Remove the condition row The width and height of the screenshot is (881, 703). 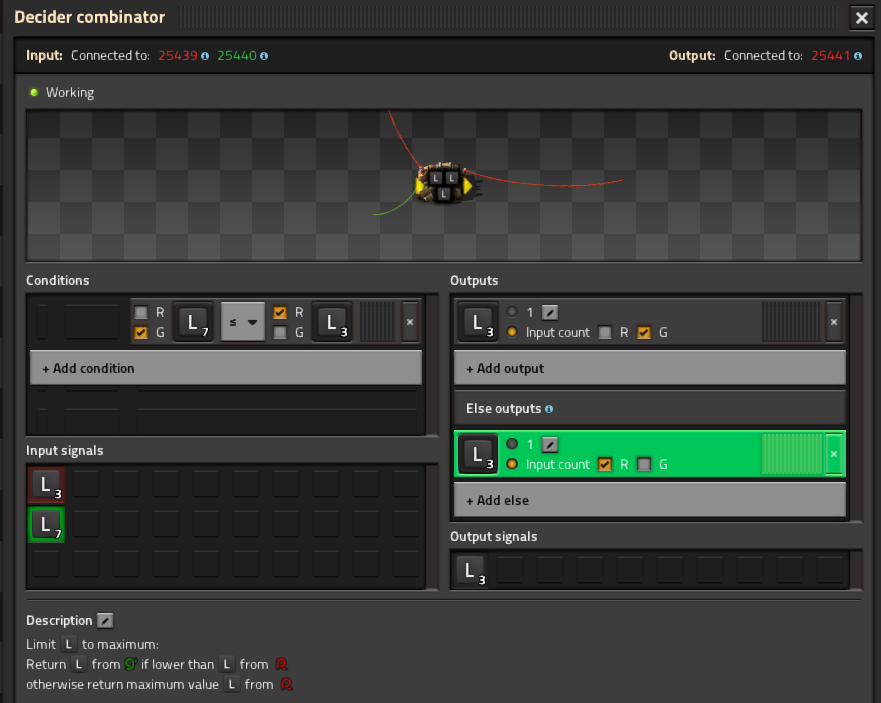(410, 322)
